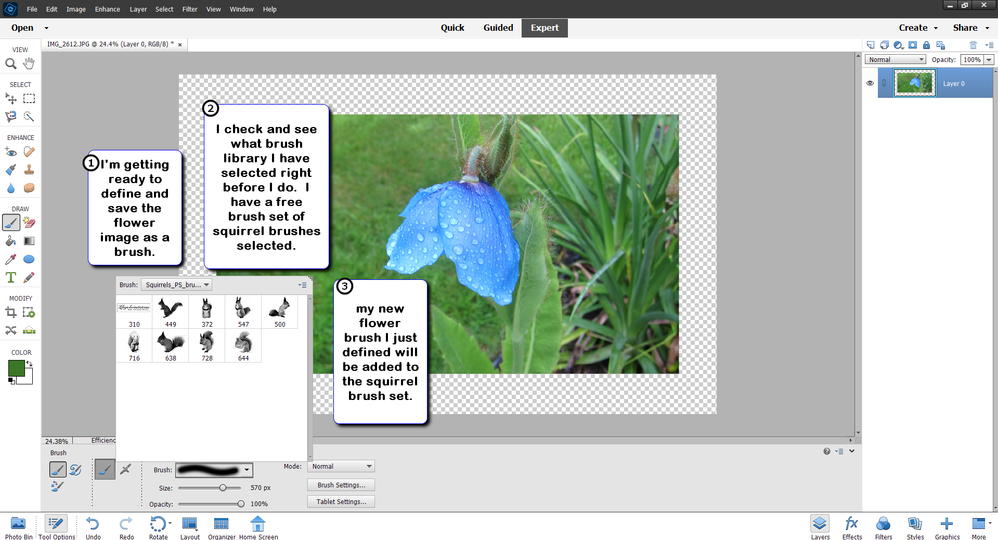
Task: Select the Gradient tool
Action: point(29,241)
